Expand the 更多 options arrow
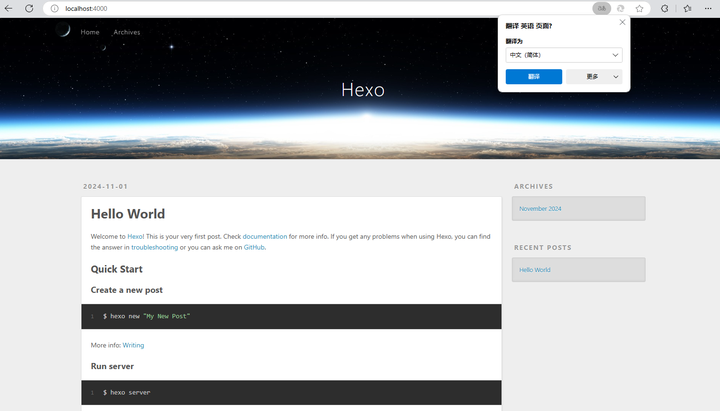 pos(615,76)
